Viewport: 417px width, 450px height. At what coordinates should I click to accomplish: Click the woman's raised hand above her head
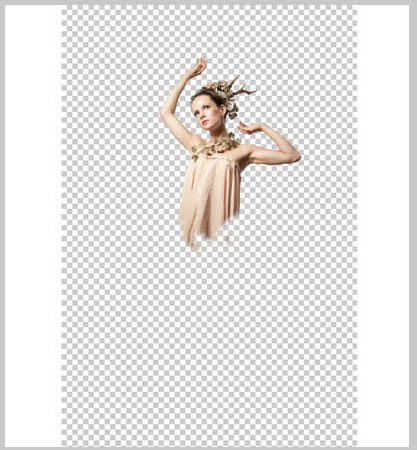(197, 68)
